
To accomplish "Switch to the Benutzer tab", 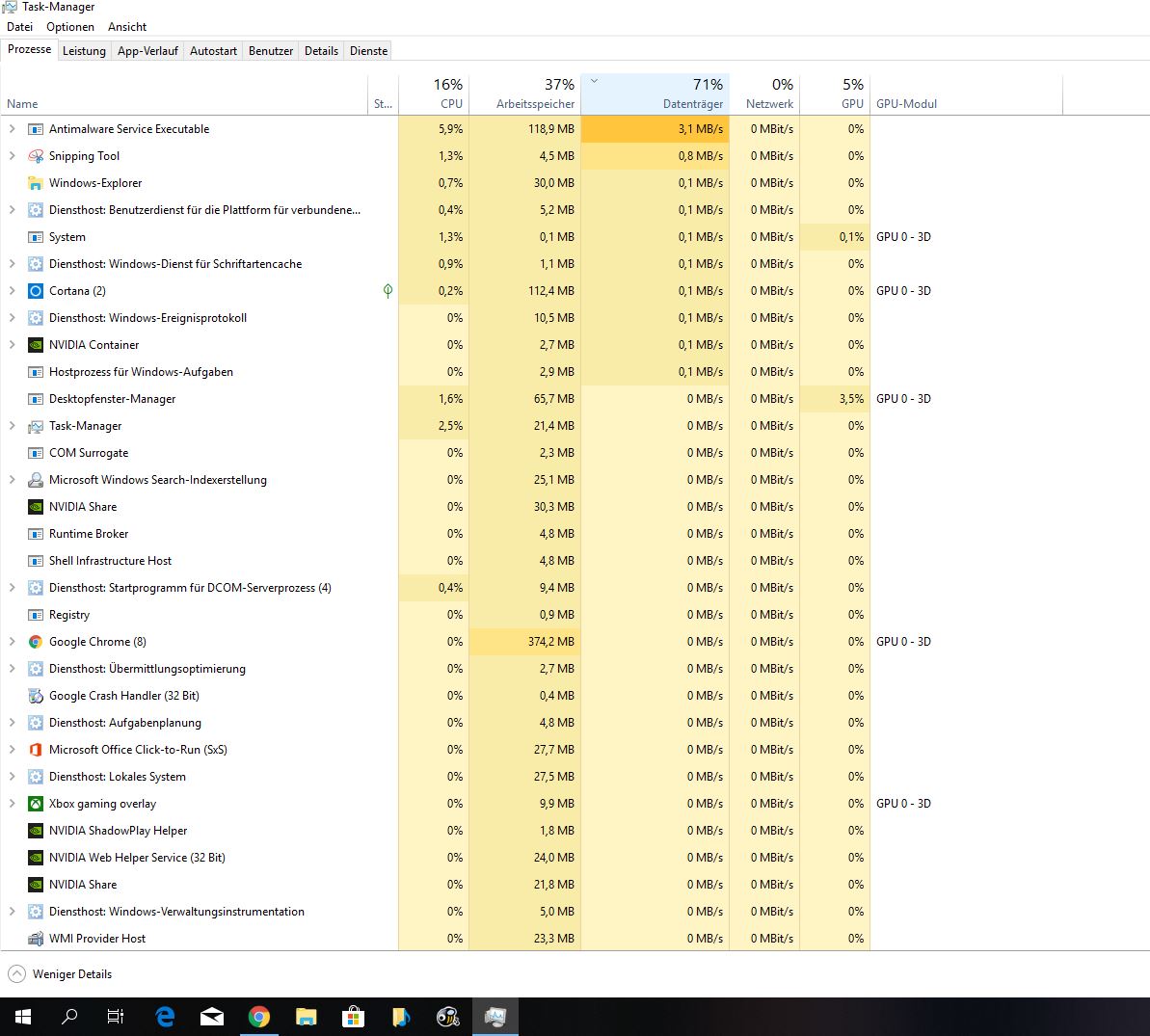I will (271, 51).
